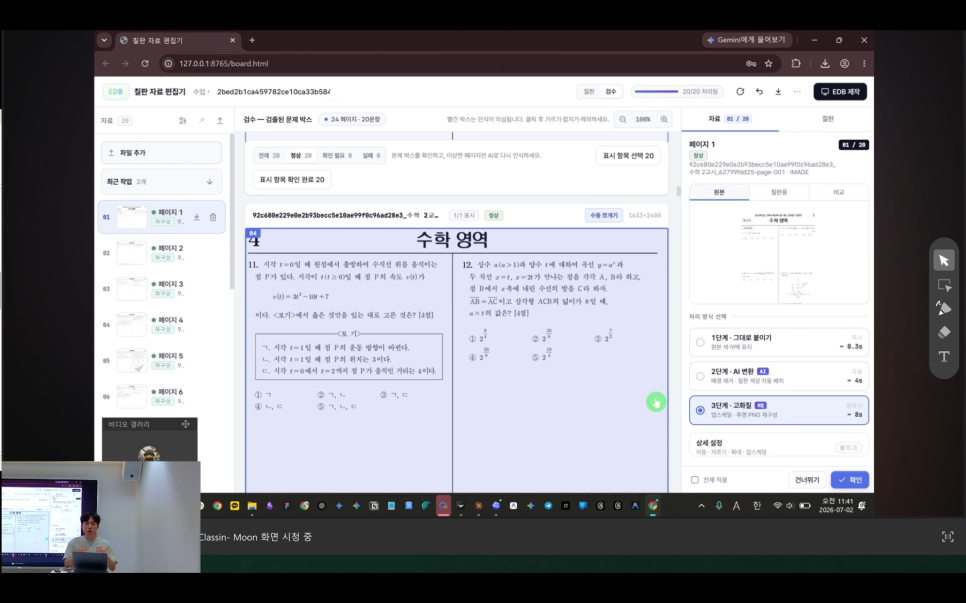Click the 건너뛰기 button
Image resolution: width=966 pixels, height=603 pixels.
tap(806, 480)
